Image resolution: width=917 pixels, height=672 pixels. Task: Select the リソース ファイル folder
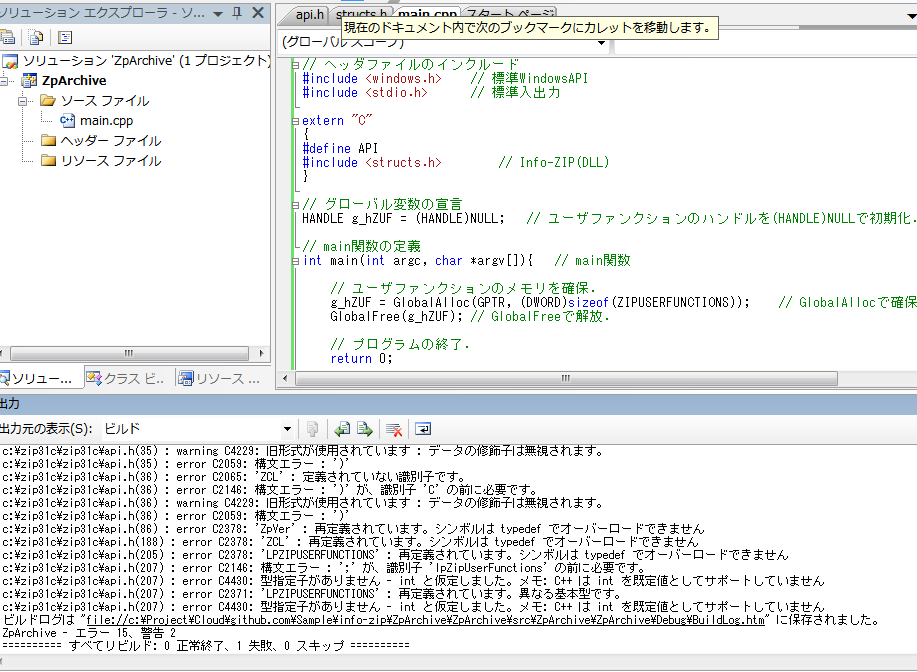(111, 160)
